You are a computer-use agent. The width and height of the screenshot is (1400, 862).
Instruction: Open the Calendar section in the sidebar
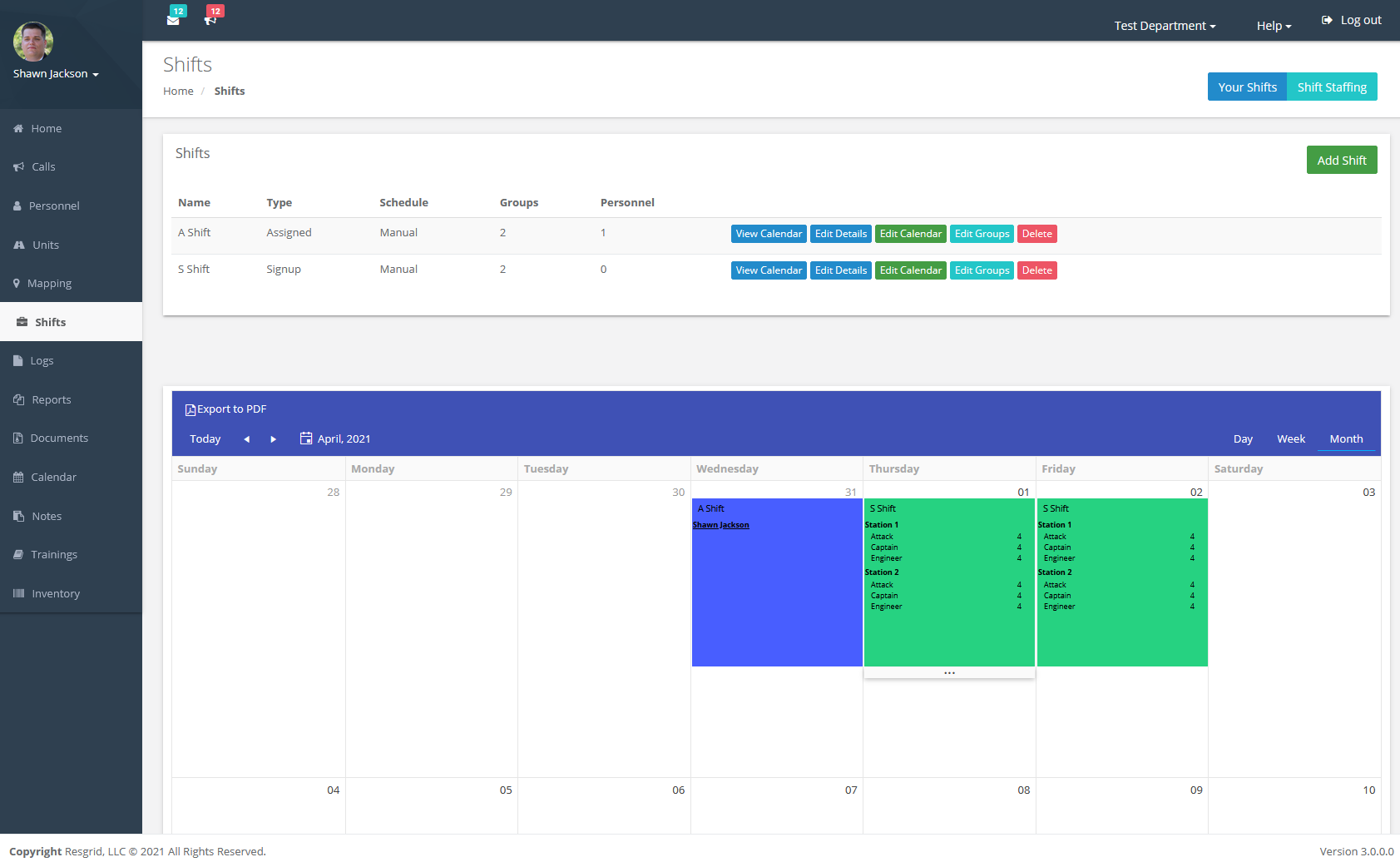point(54,477)
